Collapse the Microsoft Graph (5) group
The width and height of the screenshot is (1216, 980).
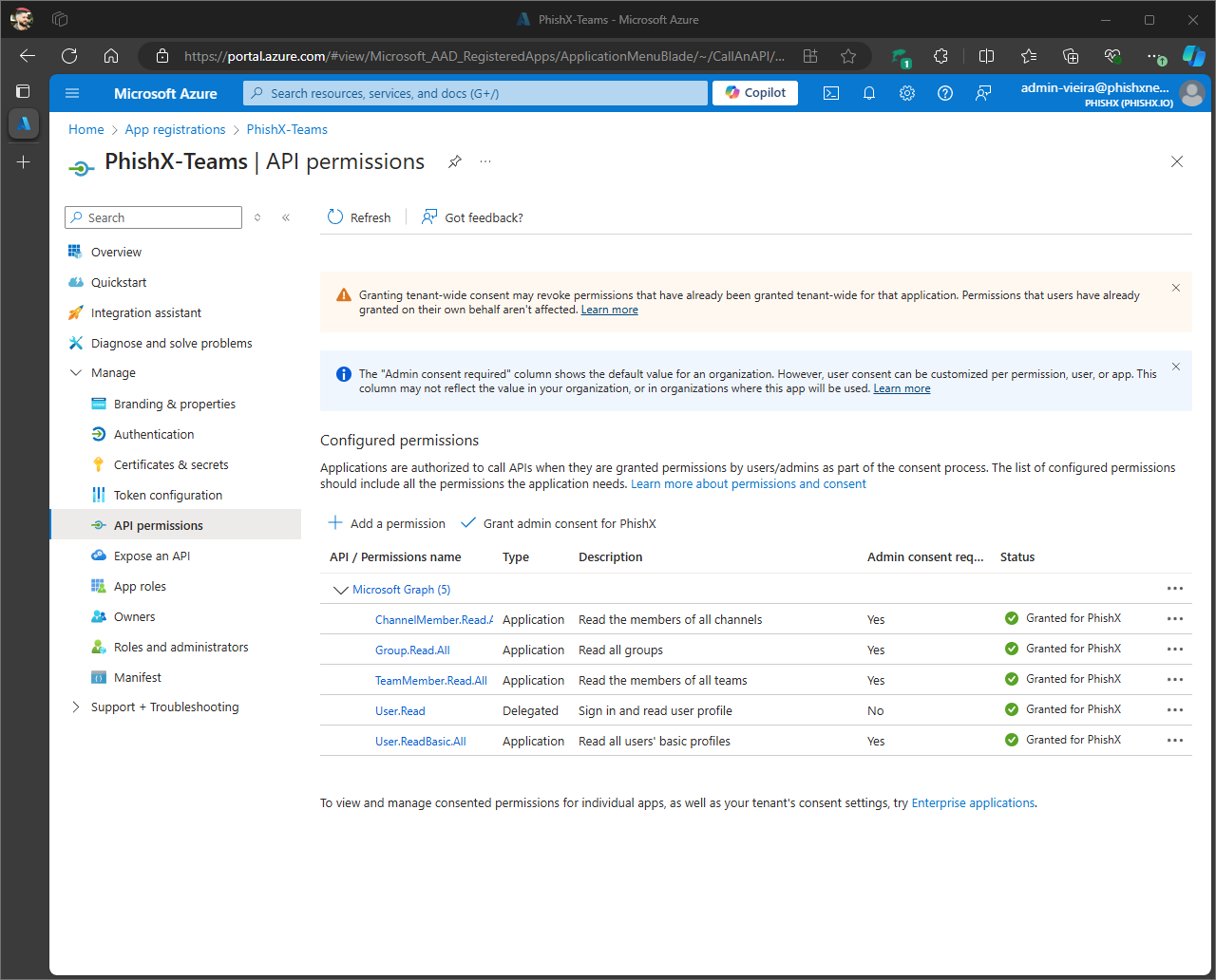[340, 590]
